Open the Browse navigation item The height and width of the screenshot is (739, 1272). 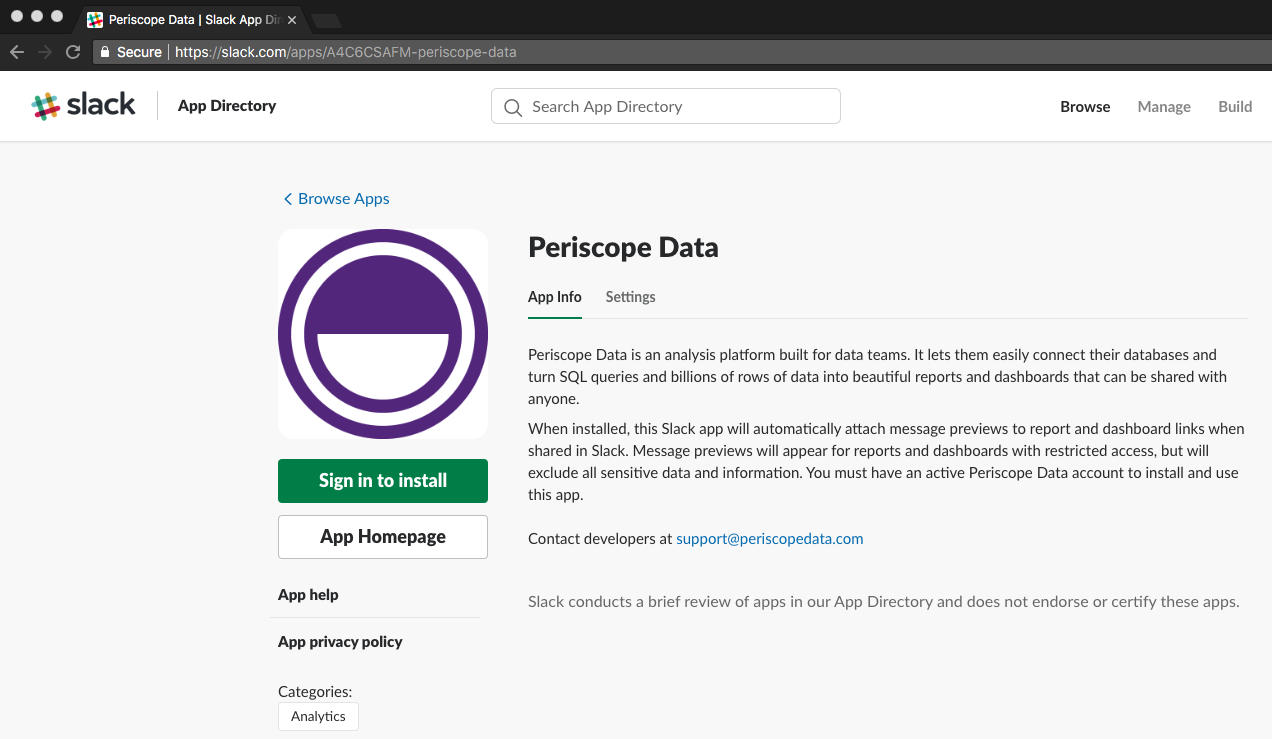(x=1085, y=107)
